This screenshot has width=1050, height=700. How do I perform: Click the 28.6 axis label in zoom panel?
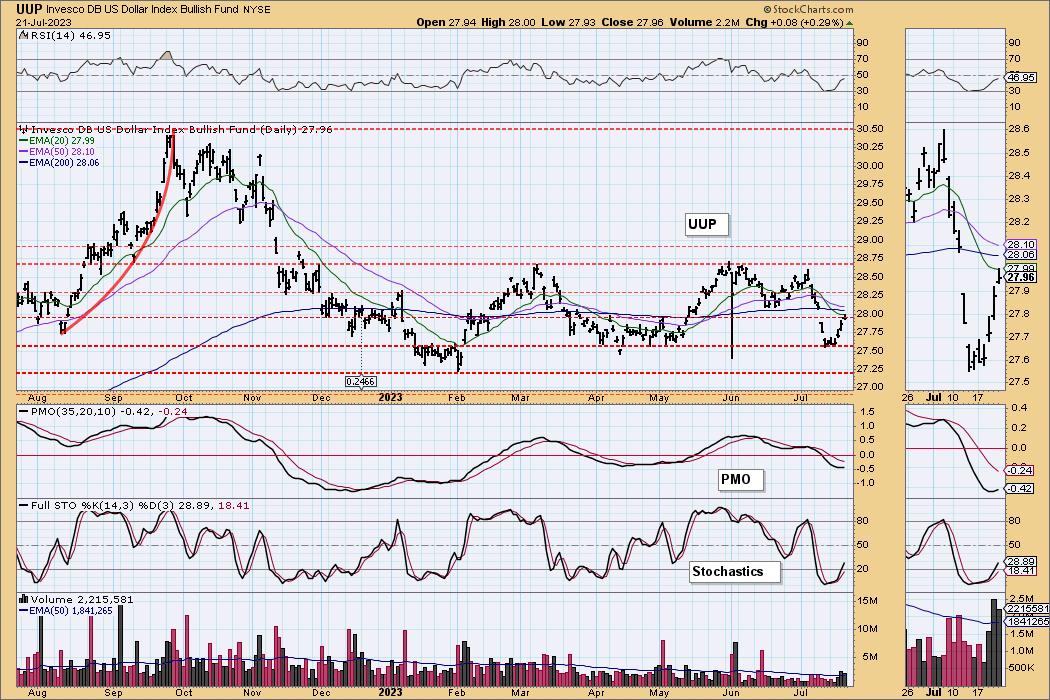[1019, 129]
